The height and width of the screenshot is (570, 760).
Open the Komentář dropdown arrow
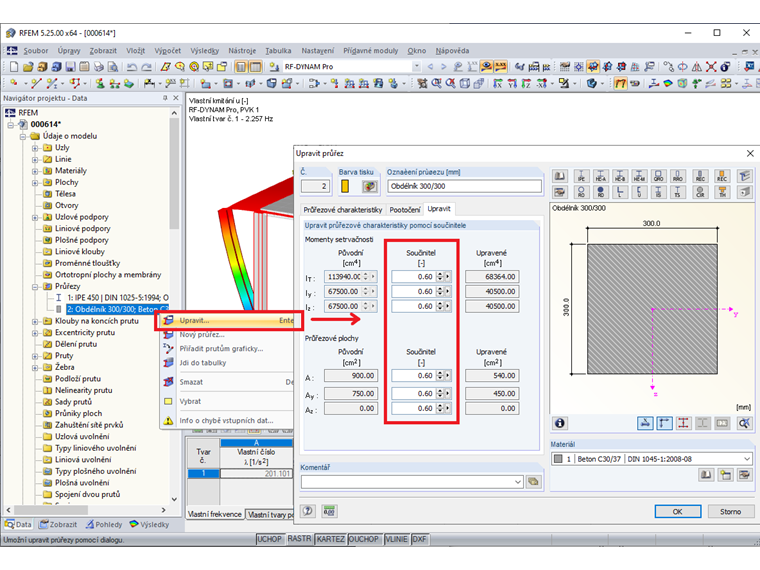click(518, 482)
